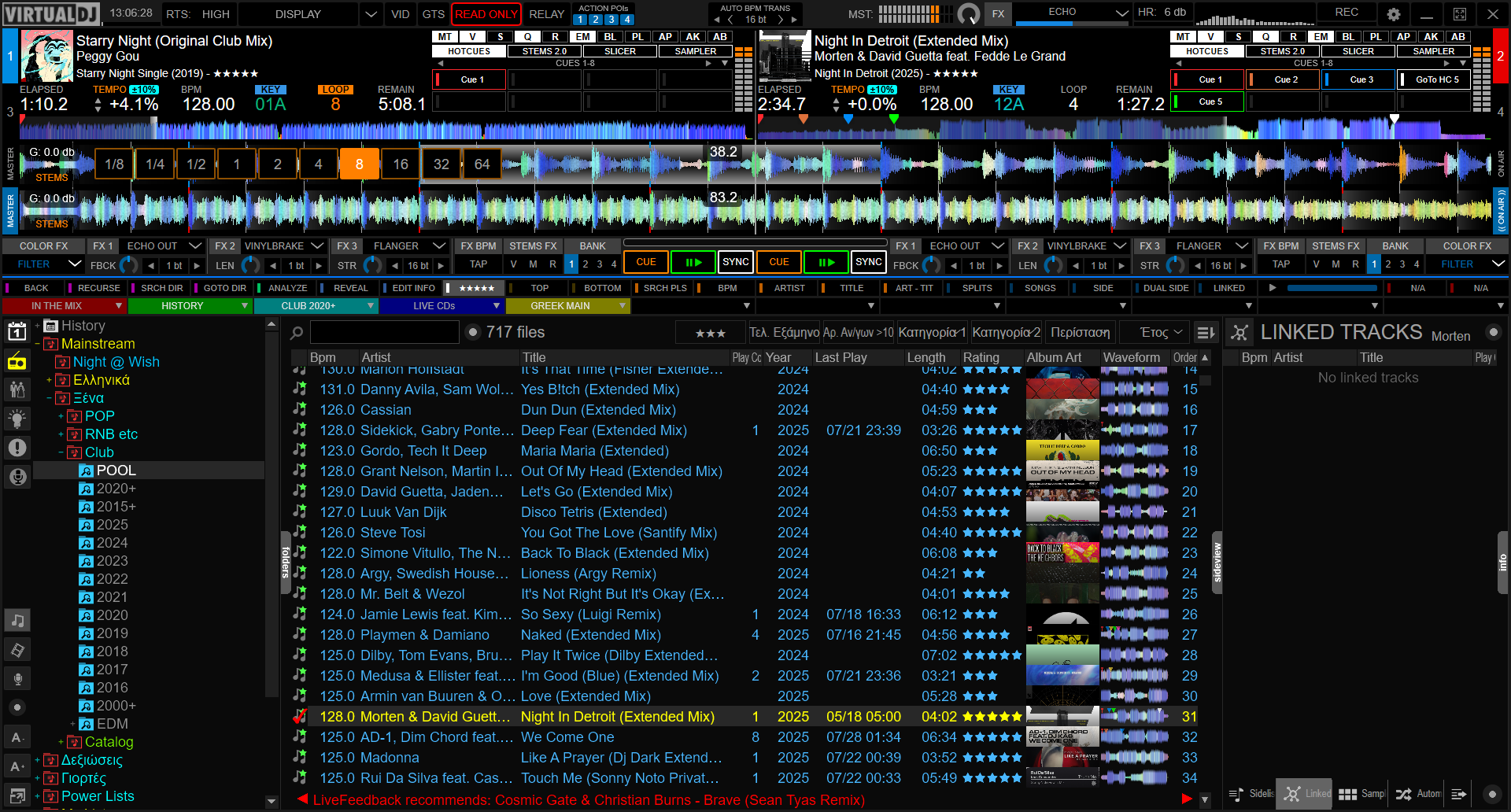The image size is (1511, 812).
Task: Click the live radio sidebar icon
Action: (17, 362)
